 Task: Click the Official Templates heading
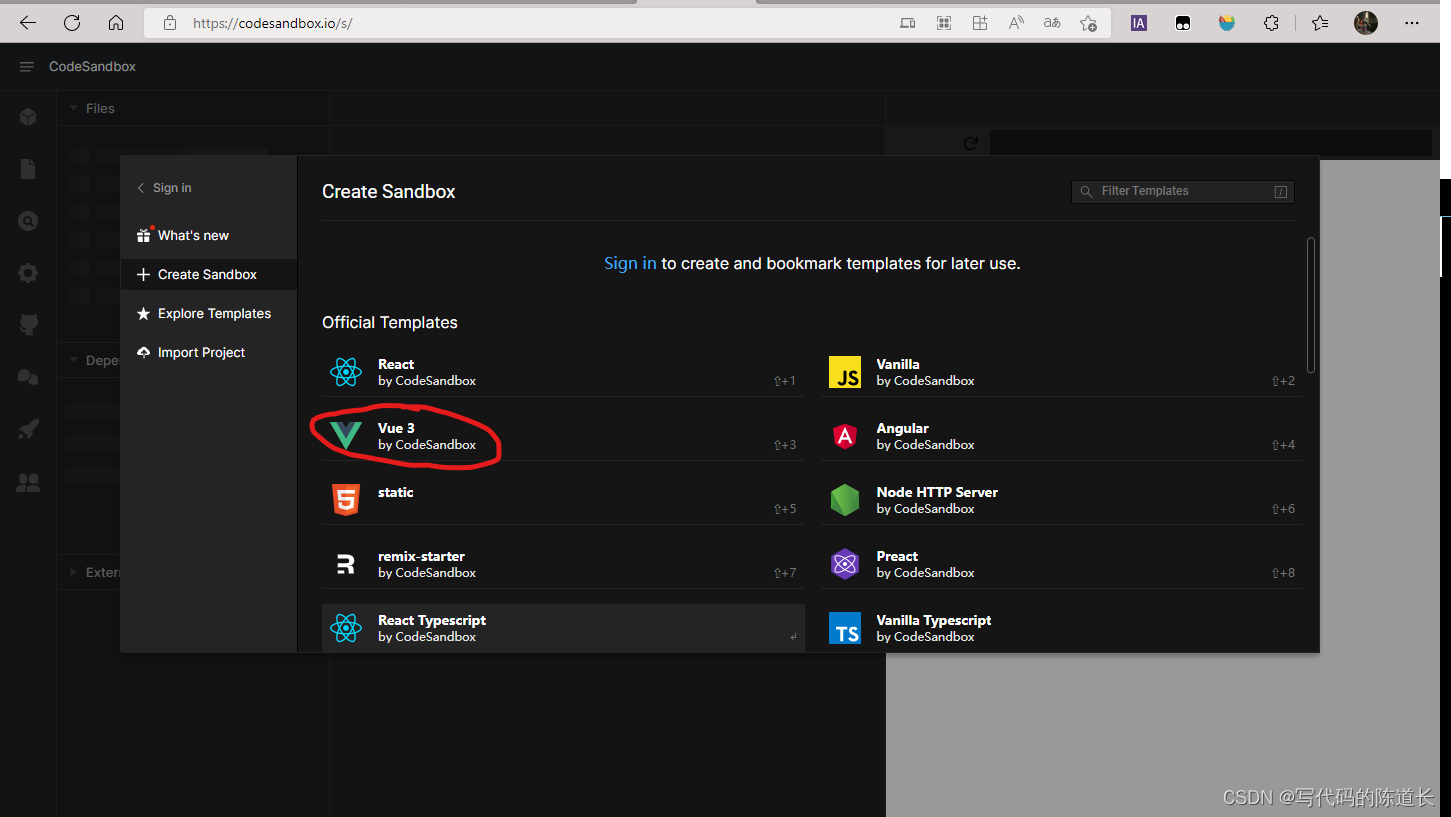(390, 322)
